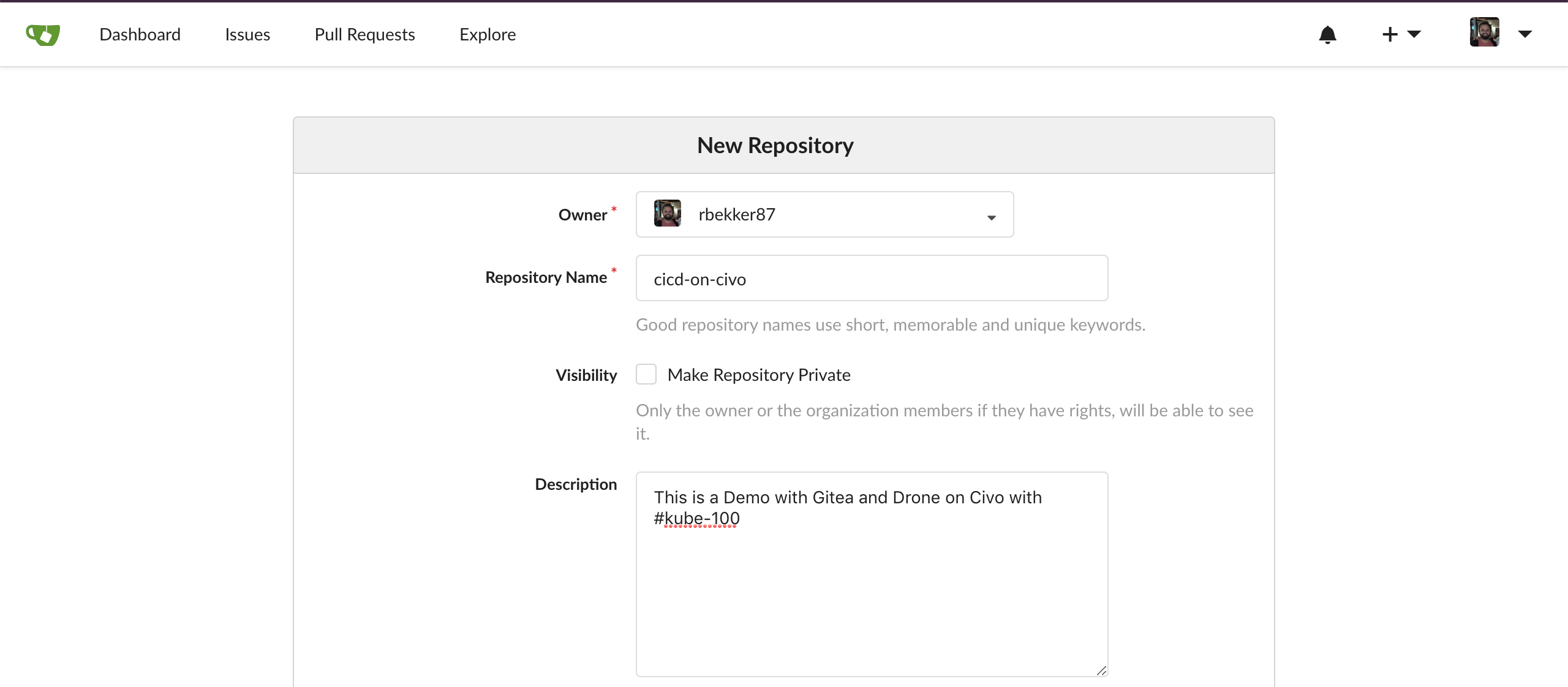This screenshot has height=687, width=1568.
Task: Click the Gitea logo icon
Action: tap(43, 34)
